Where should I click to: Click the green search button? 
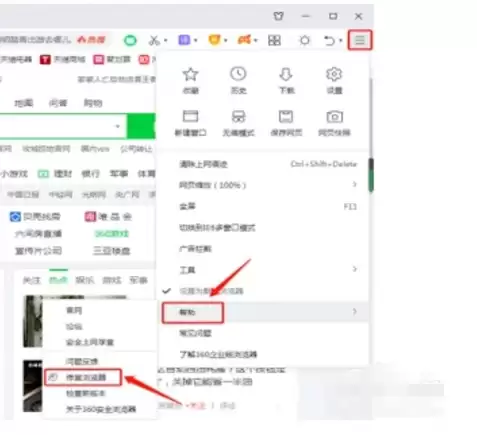click(x=141, y=126)
